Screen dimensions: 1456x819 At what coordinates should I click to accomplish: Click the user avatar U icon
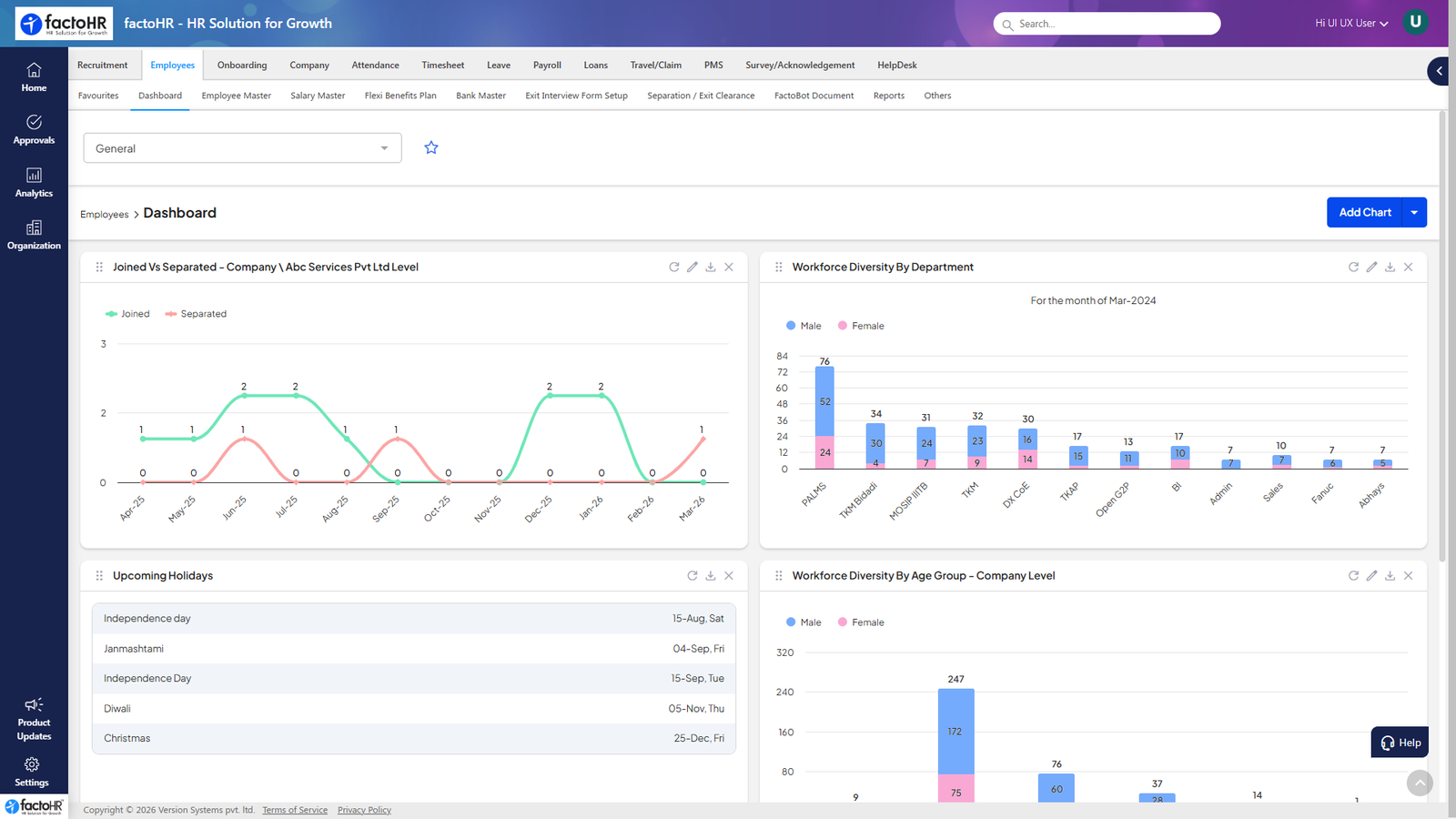tap(1415, 22)
